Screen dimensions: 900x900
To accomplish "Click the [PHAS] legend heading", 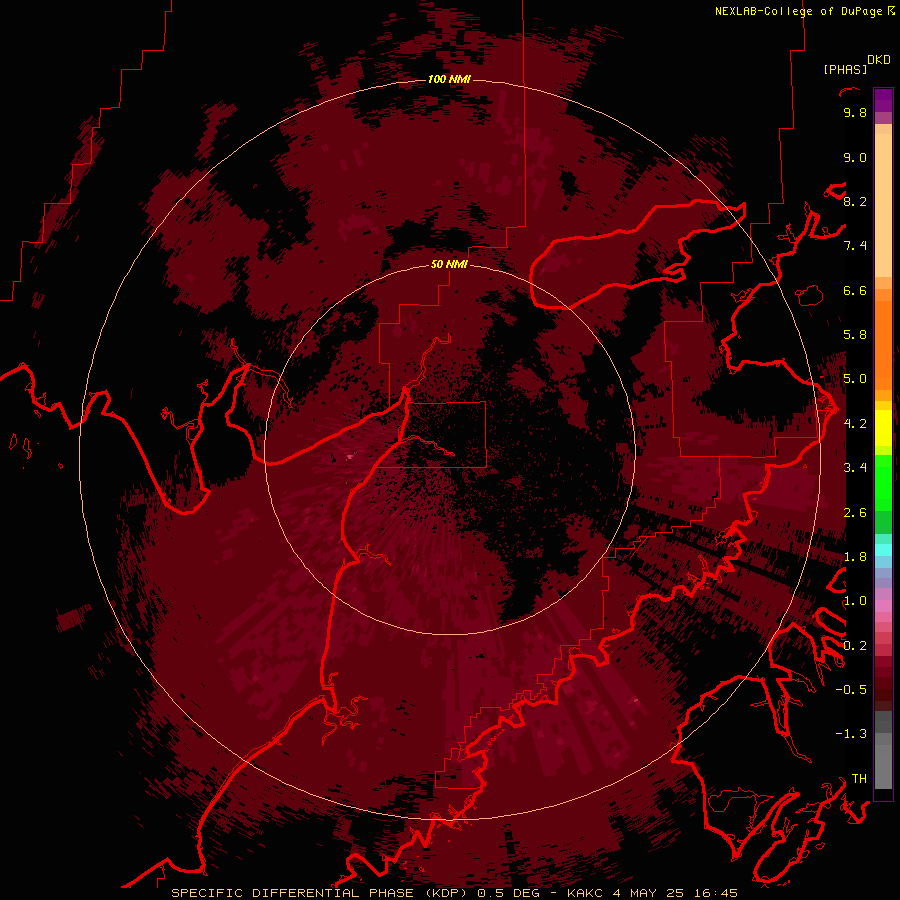I will [845, 69].
